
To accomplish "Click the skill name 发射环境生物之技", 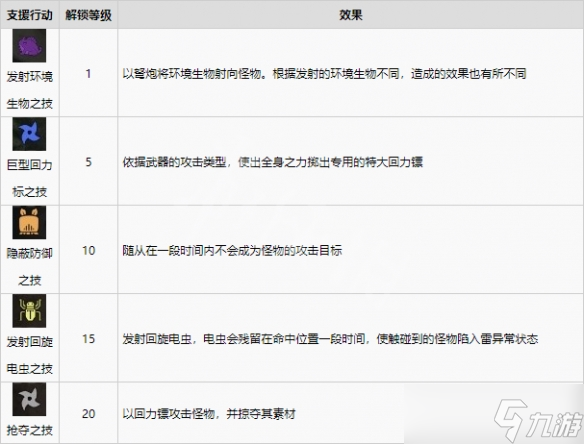I will [30, 90].
